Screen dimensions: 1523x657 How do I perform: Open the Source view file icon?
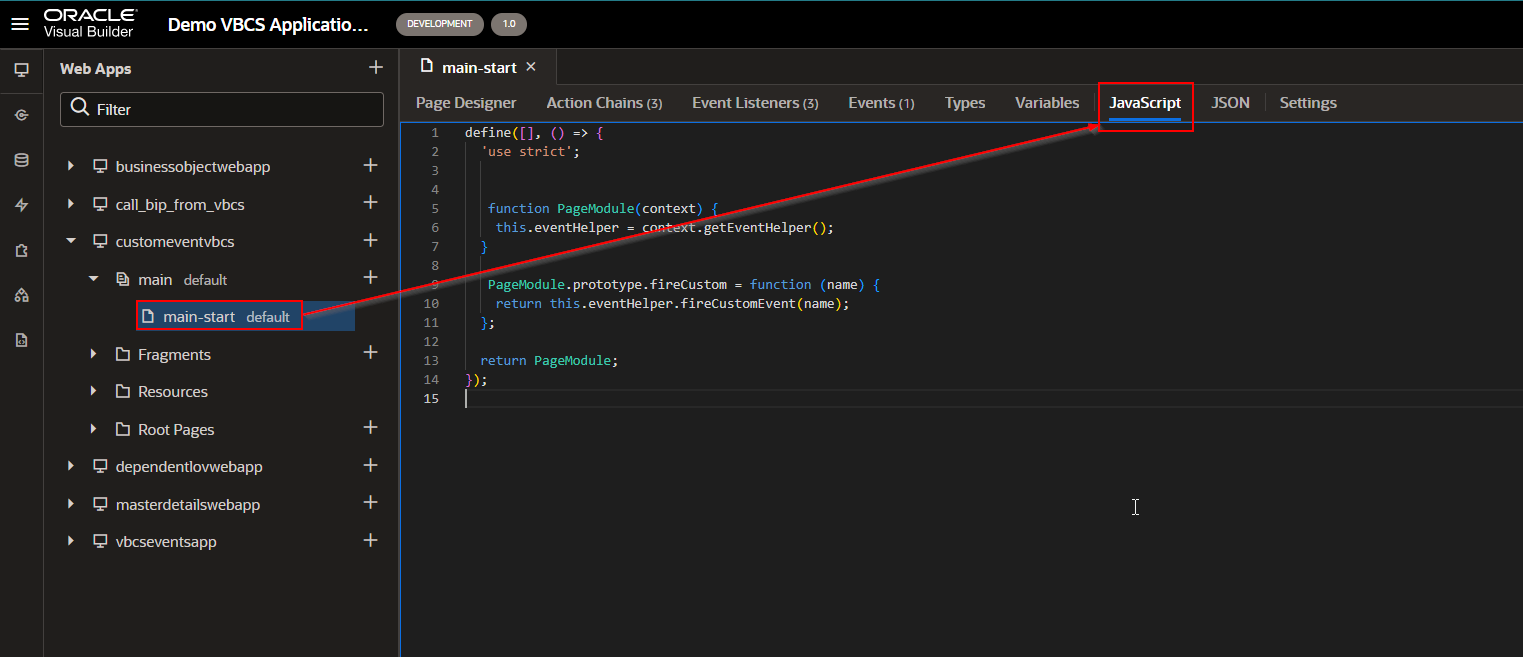(21, 340)
